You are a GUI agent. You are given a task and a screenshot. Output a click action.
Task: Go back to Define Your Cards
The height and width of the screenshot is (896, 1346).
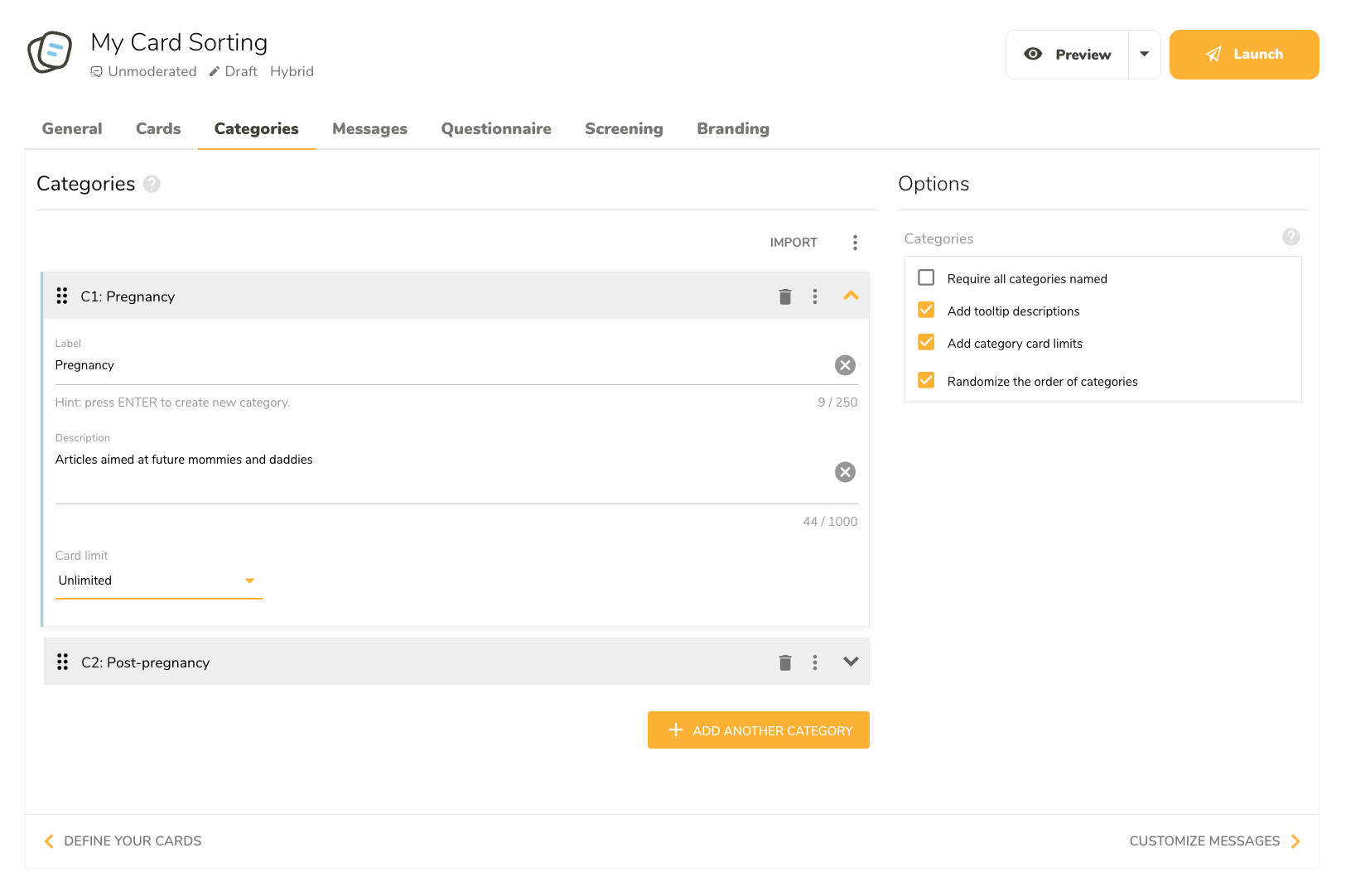tap(123, 841)
